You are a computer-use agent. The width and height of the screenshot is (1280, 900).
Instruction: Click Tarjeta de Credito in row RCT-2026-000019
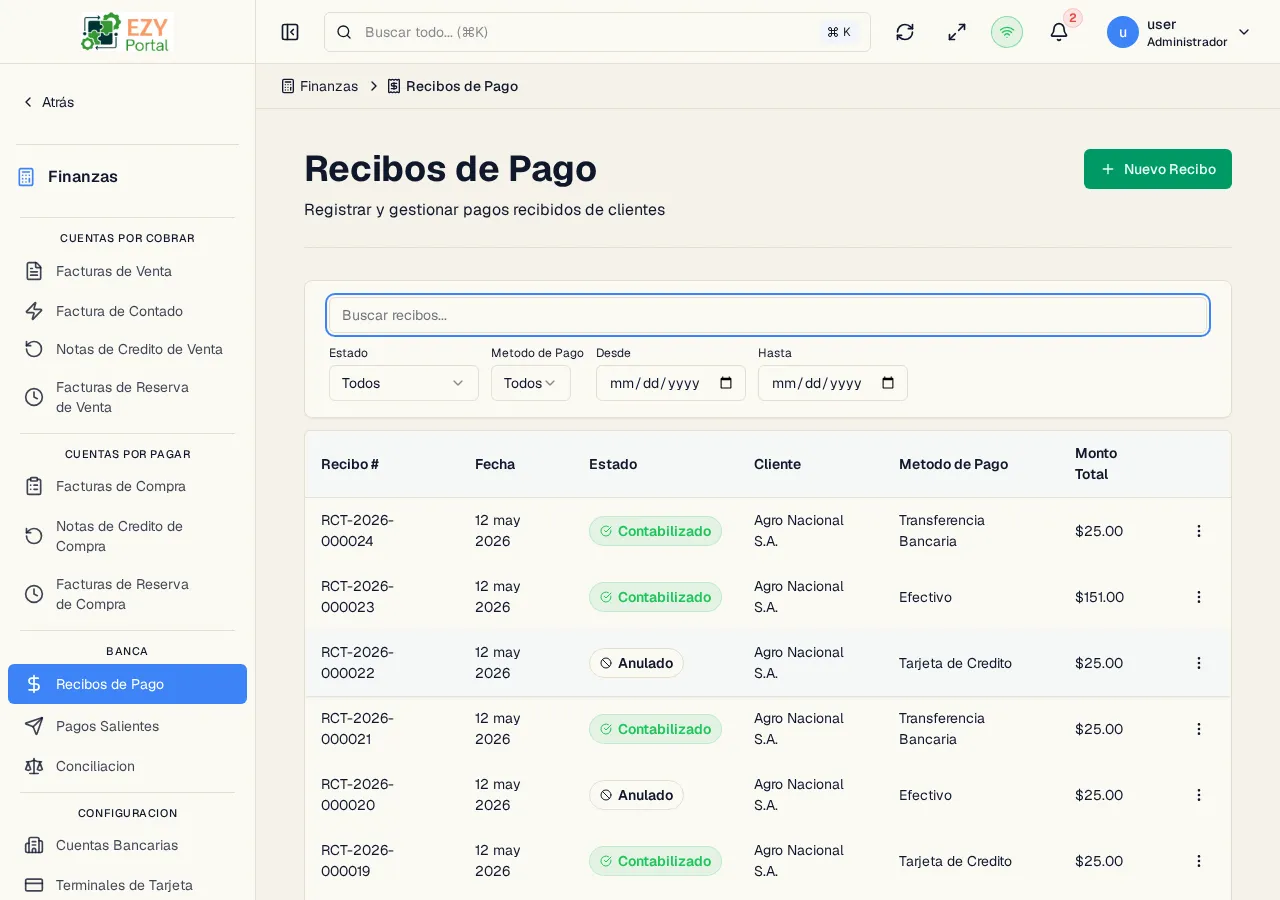pos(955,861)
